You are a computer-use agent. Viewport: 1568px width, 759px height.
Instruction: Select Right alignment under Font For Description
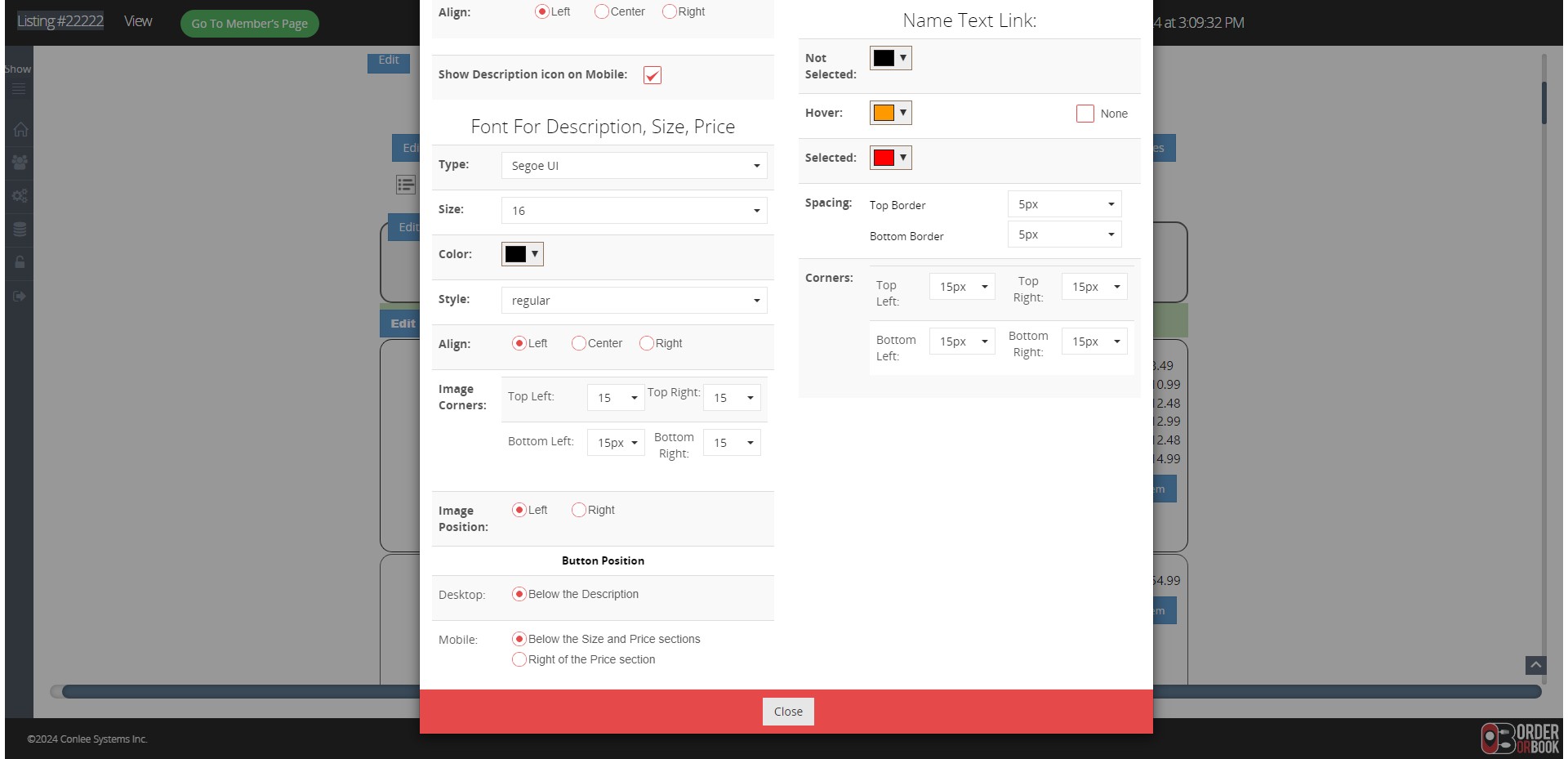pyautogui.click(x=647, y=343)
